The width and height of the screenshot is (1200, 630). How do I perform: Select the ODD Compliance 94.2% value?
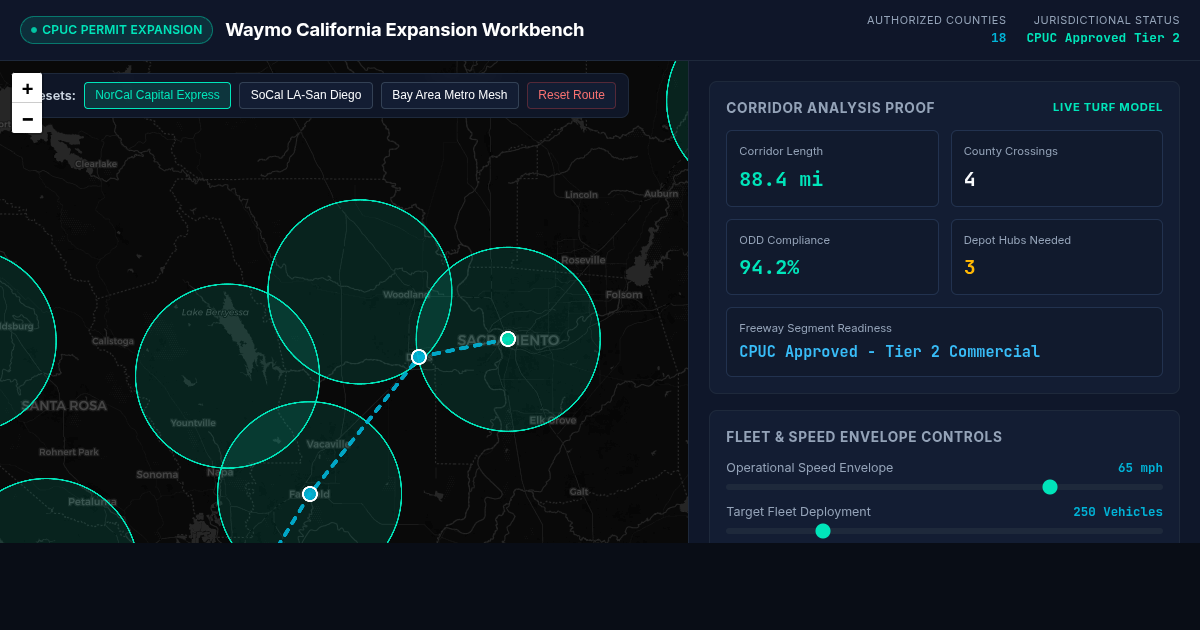pyautogui.click(x=769, y=267)
